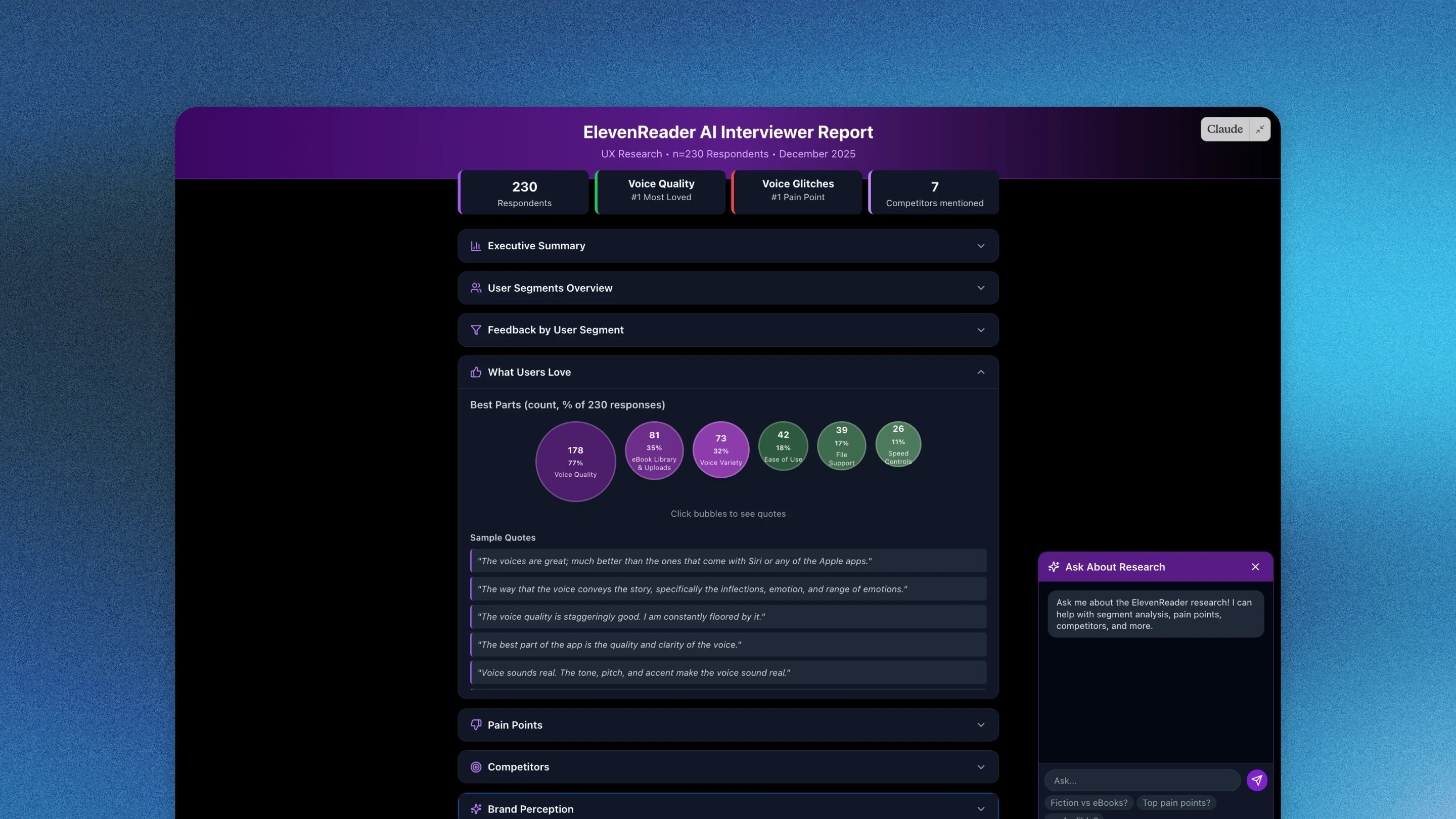Click the Fiction vs eBooks? suggestion chip
This screenshot has width=1456, height=819.
(1088, 803)
